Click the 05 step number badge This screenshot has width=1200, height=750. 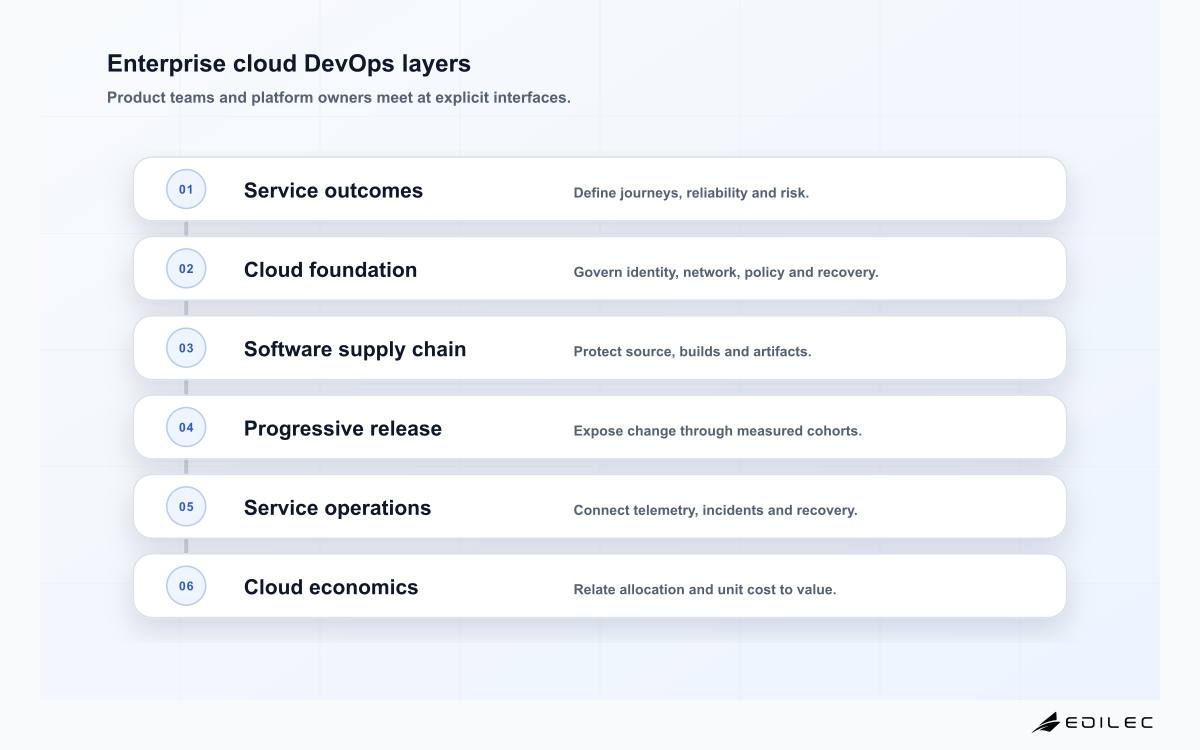[186, 506]
